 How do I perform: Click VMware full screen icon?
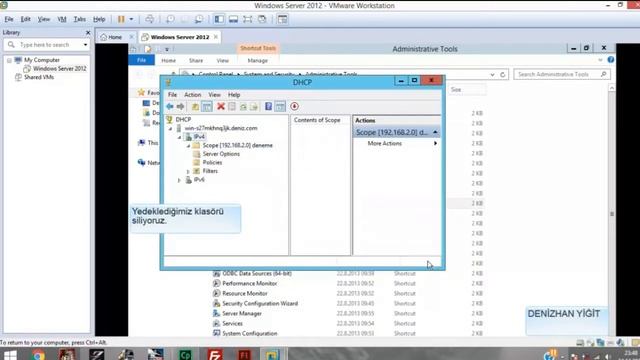point(247,19)
